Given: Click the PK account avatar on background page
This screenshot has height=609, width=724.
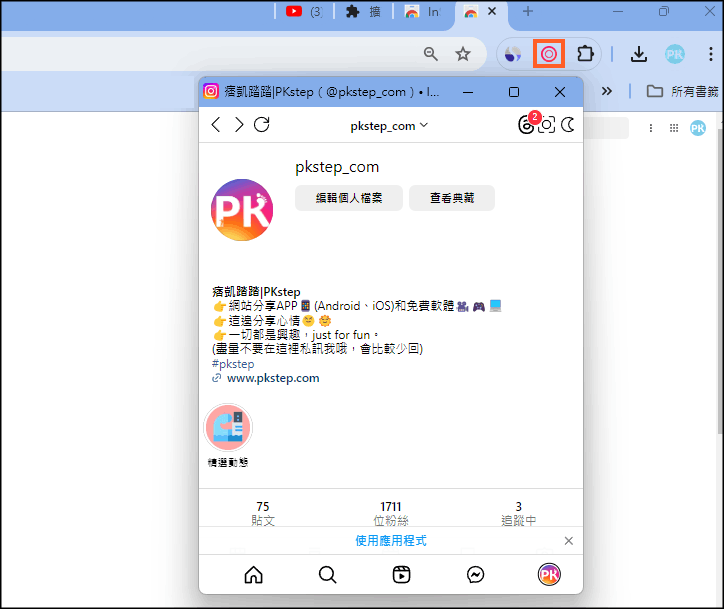Looking at the screenshot, I should [x=698, y=128].
